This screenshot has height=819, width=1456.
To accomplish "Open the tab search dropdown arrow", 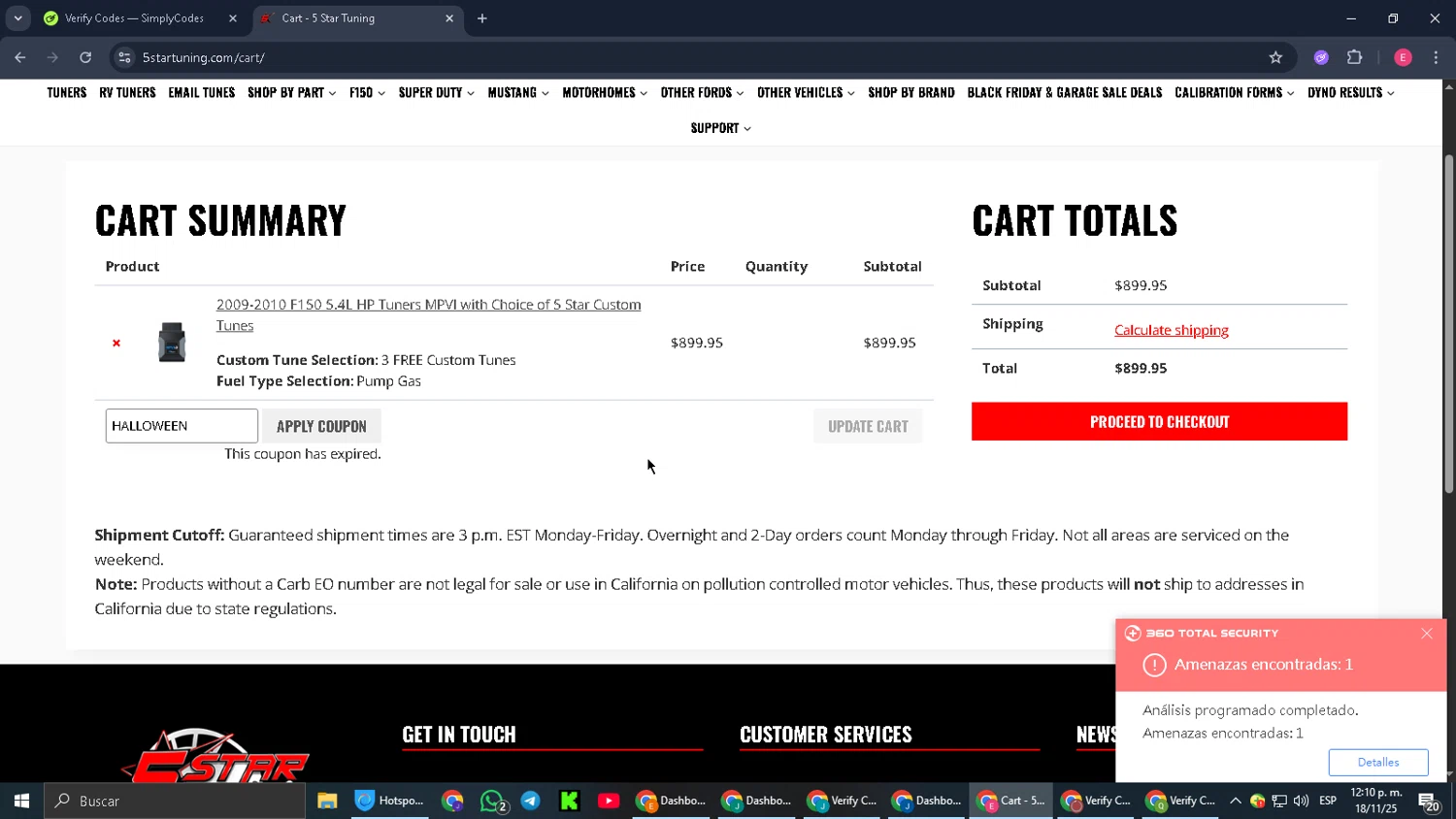I will [17, 18].
